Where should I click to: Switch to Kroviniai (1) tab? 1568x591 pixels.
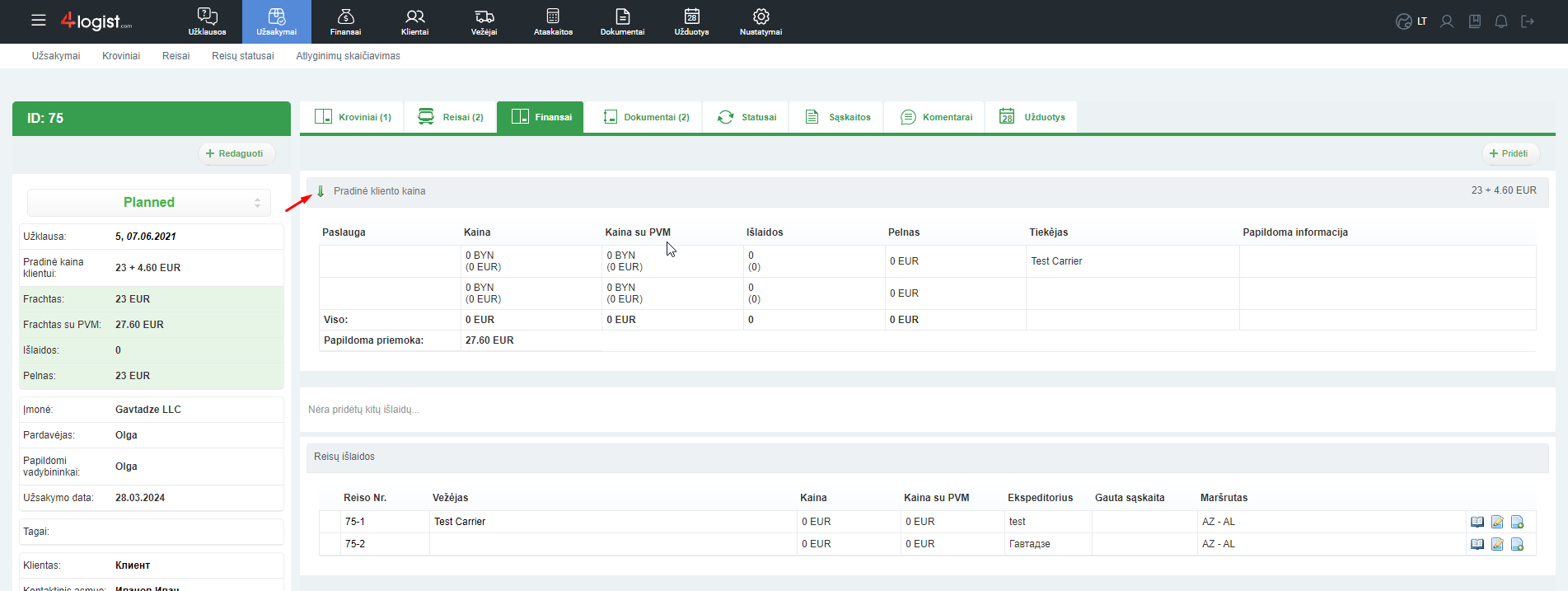(x=352, y=117)
